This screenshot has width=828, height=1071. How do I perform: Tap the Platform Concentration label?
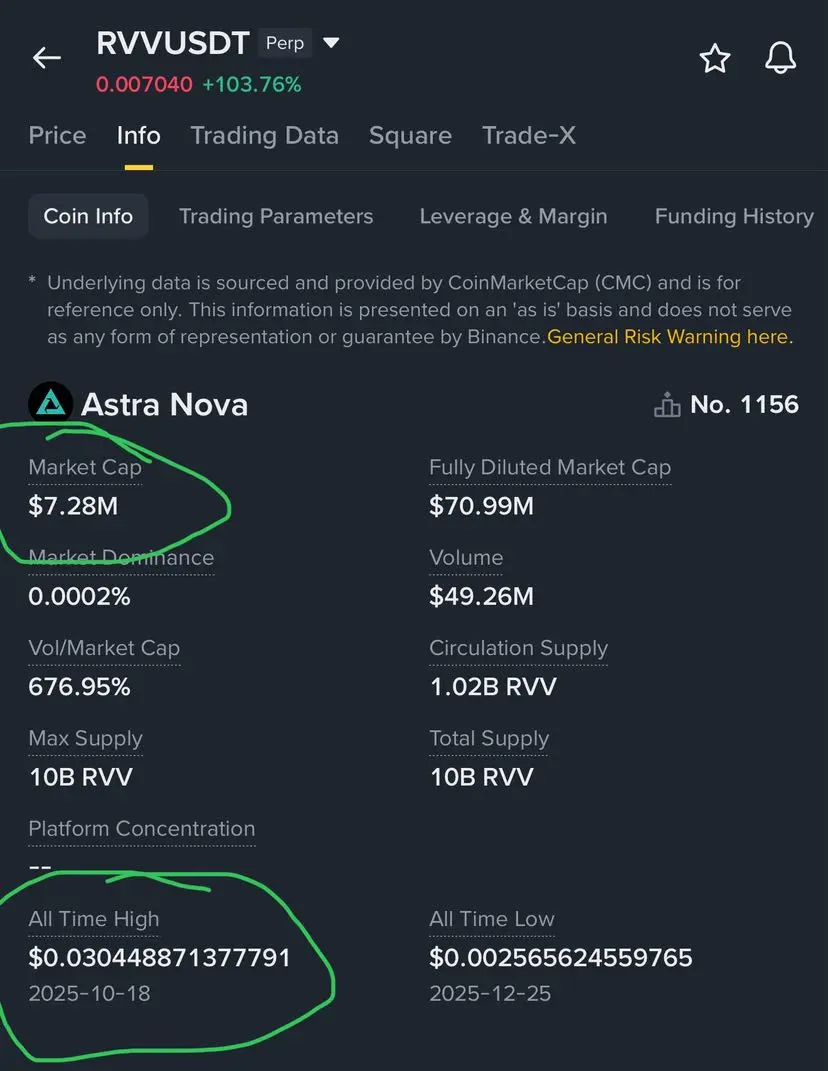pyautogui.click(x=142, y=828)
